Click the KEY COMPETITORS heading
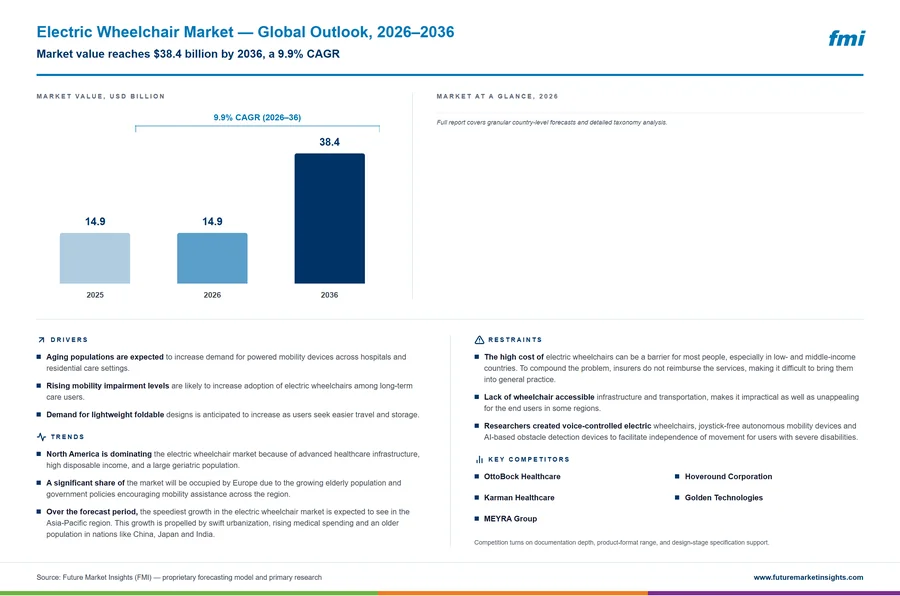This screenshot has width=900, height=596. (529, 459)
